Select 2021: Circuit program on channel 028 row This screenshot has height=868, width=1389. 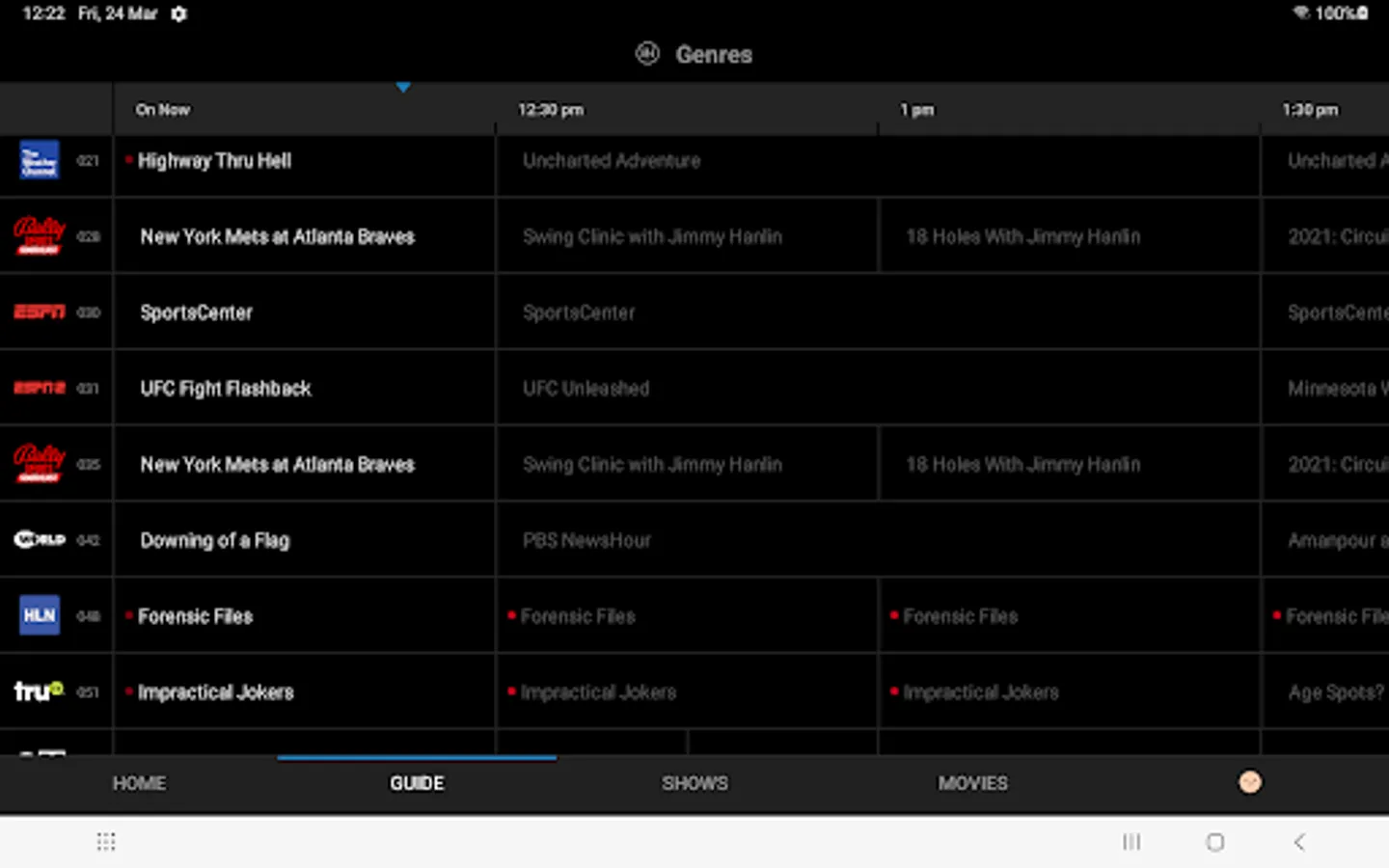[1325, 236]
